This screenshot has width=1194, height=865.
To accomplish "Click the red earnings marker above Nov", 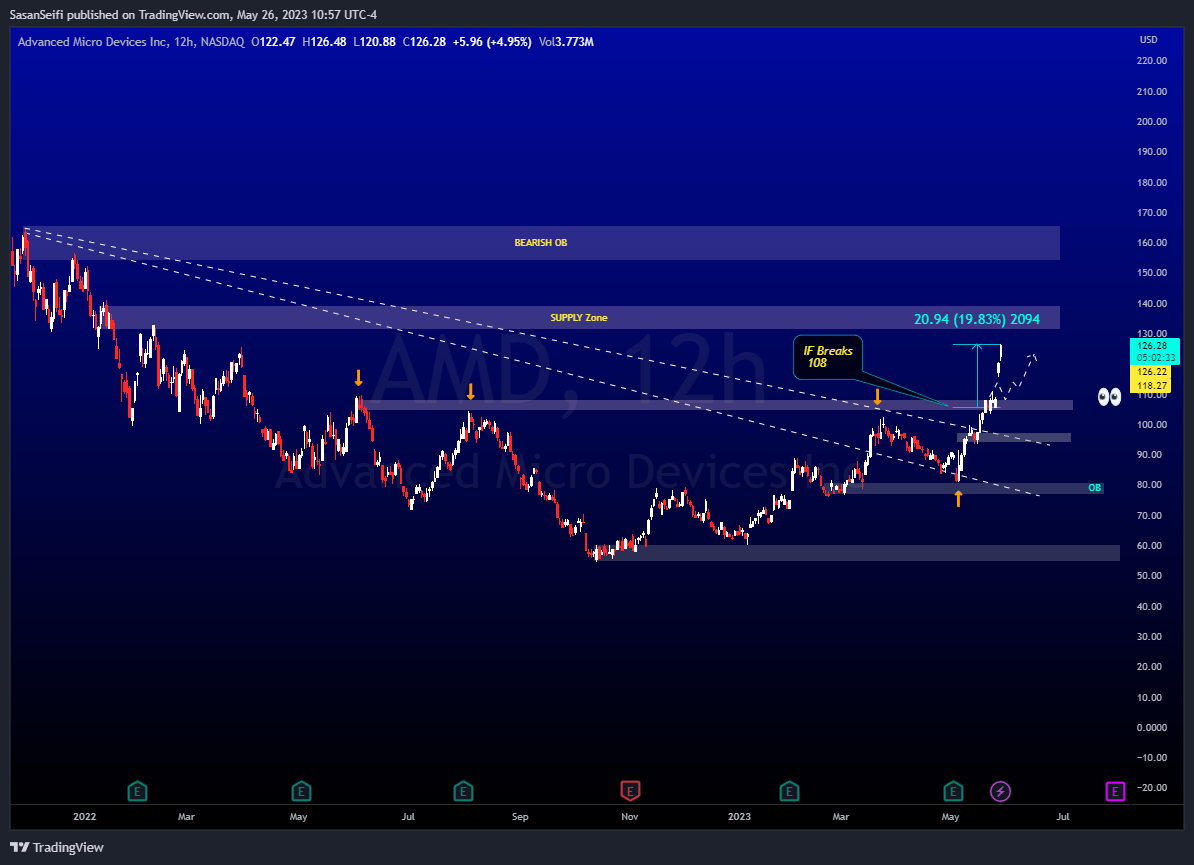I will tap(630, 791).
